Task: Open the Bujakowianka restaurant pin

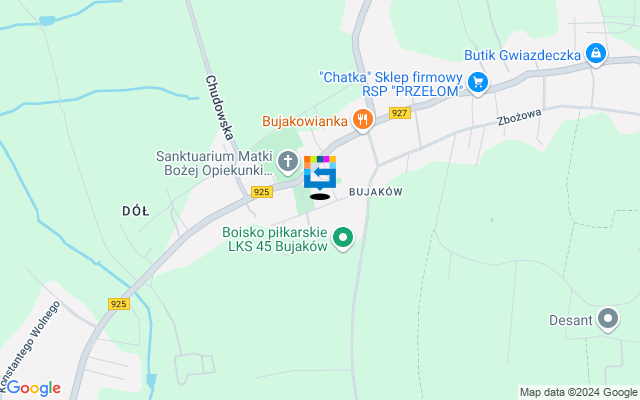Action: coord(363,121)
